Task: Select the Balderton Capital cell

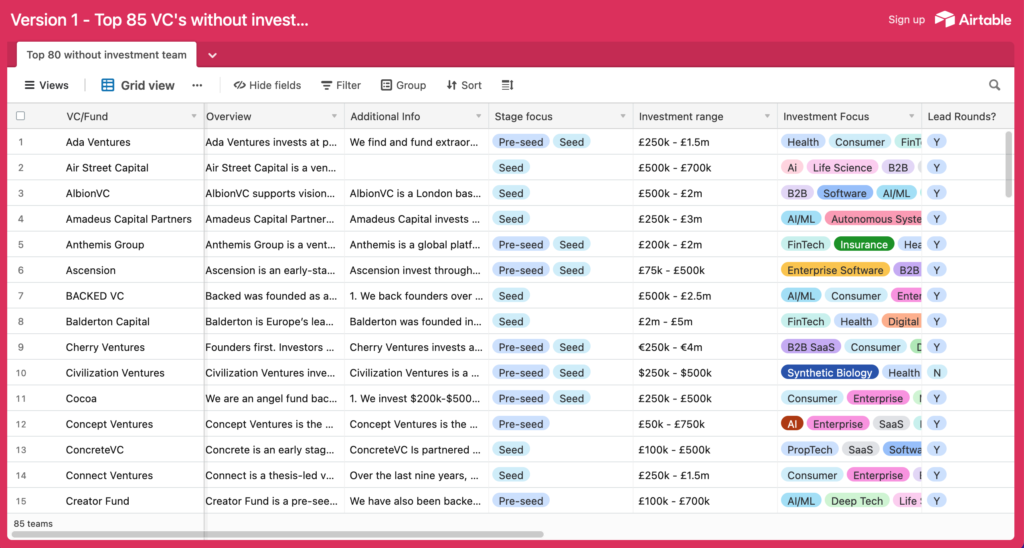Action: point(107,322)
